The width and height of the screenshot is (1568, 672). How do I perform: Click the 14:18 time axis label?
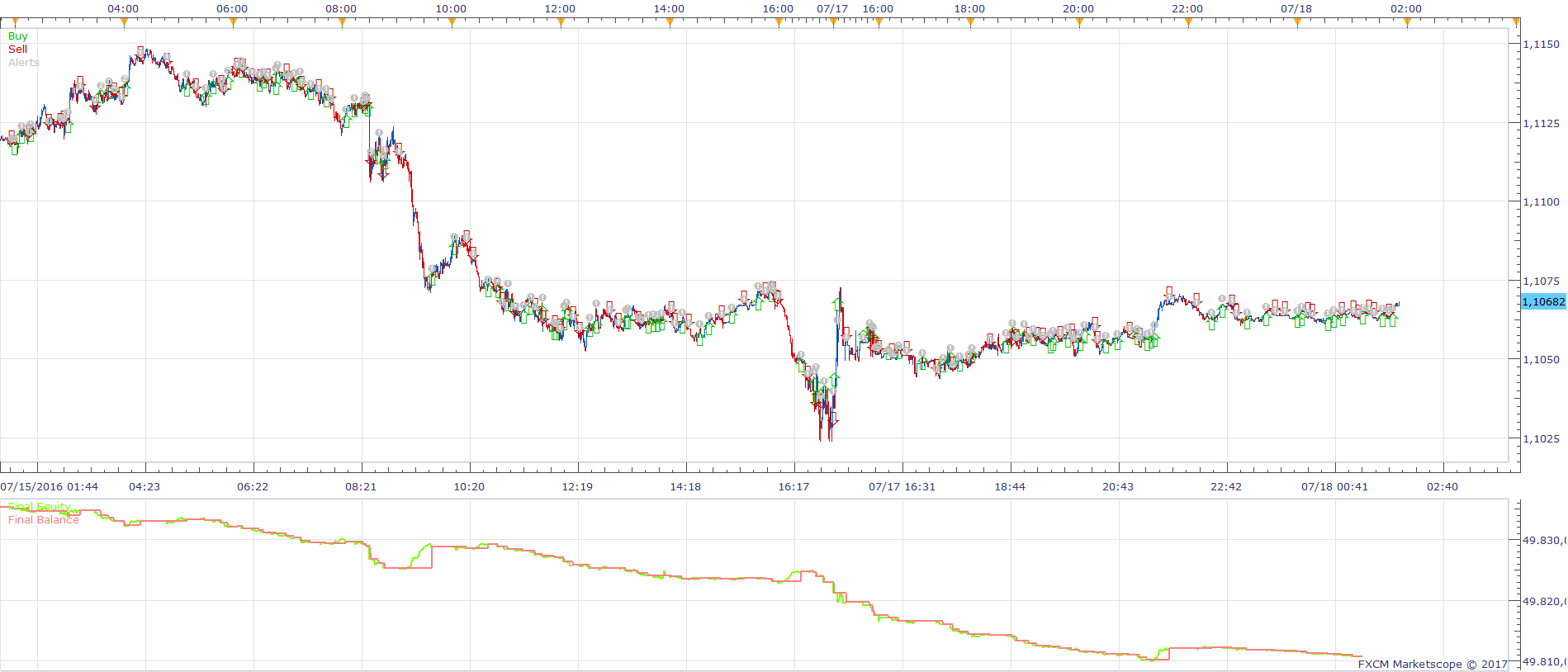coord(685,487)
